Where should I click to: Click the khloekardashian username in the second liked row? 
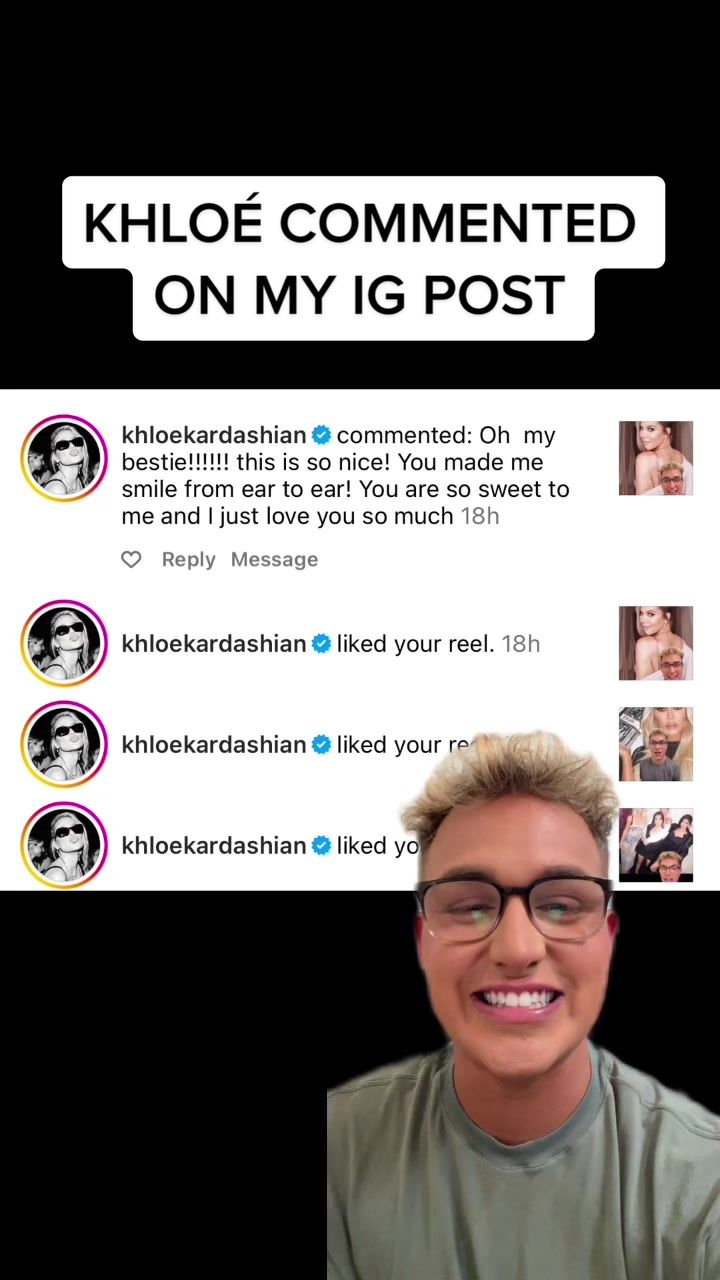click(x=214, y=745)
